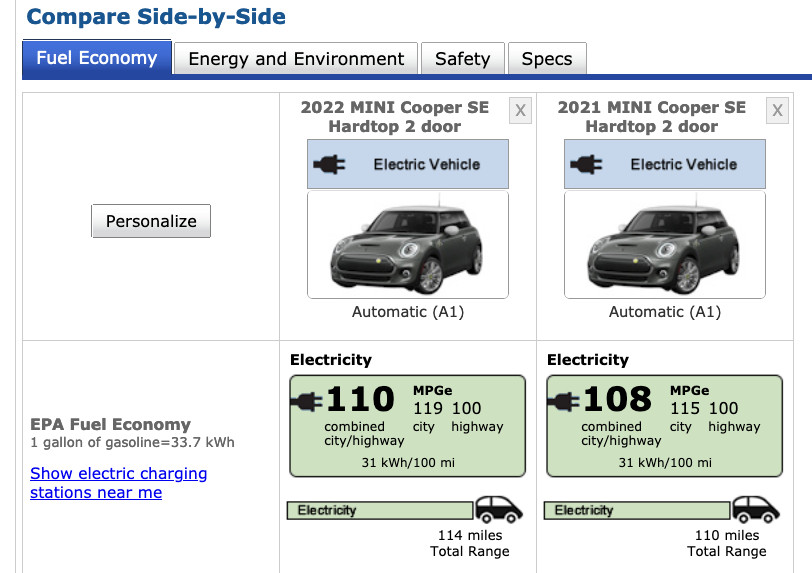Click the 2021 MINI Cooper SE car photo

(664, 245)
